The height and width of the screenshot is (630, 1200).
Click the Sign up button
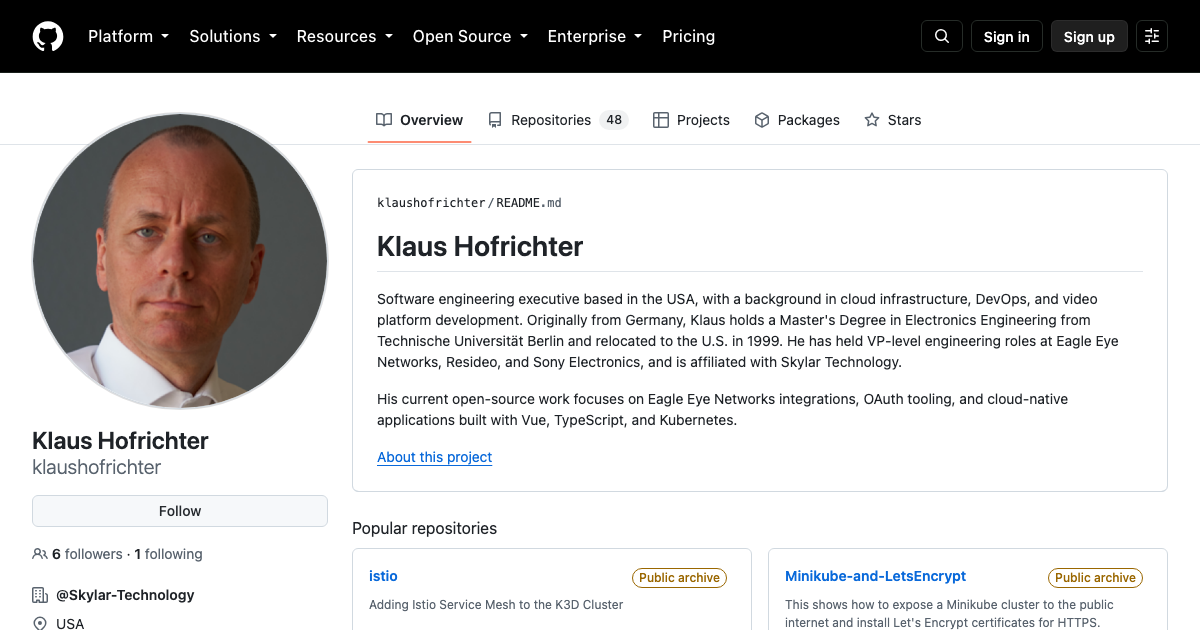(x=1089, y=36)
